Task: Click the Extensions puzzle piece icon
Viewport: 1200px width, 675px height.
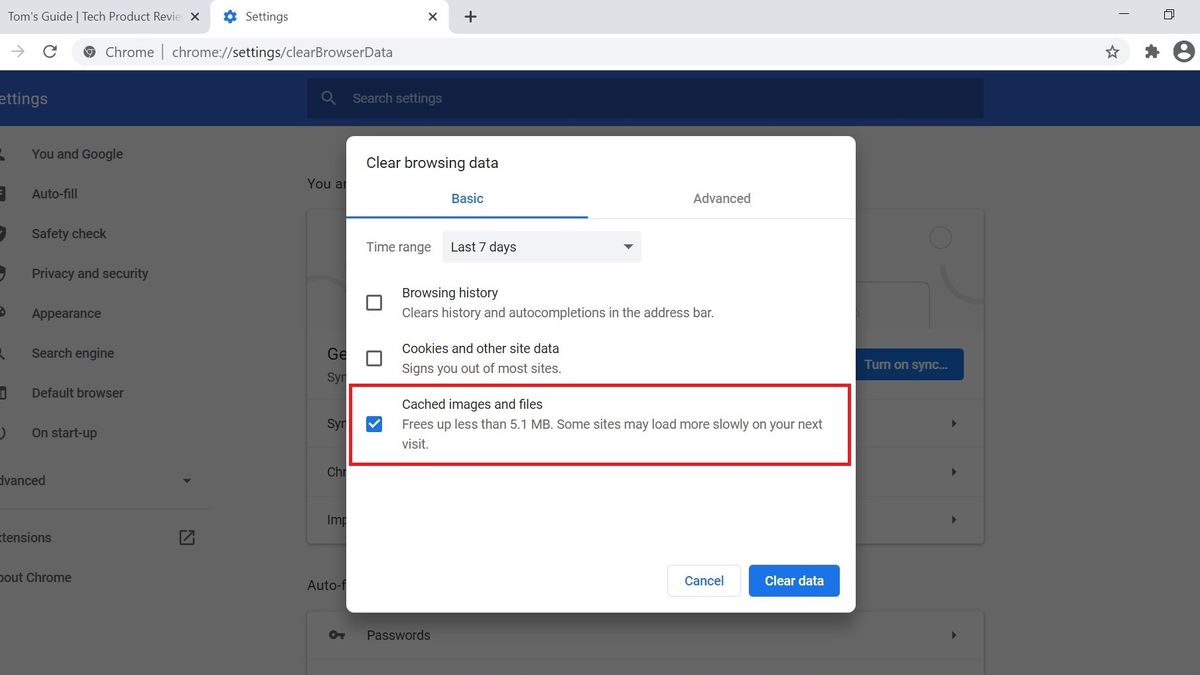Action: 1151,51
